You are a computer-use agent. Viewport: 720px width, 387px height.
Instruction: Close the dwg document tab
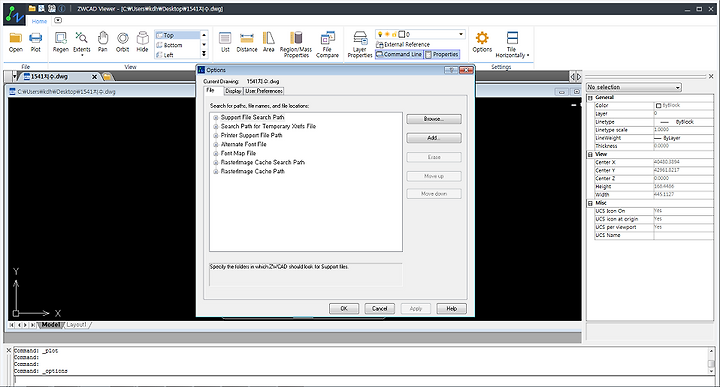pyautogui.click(x=94, y=77)
